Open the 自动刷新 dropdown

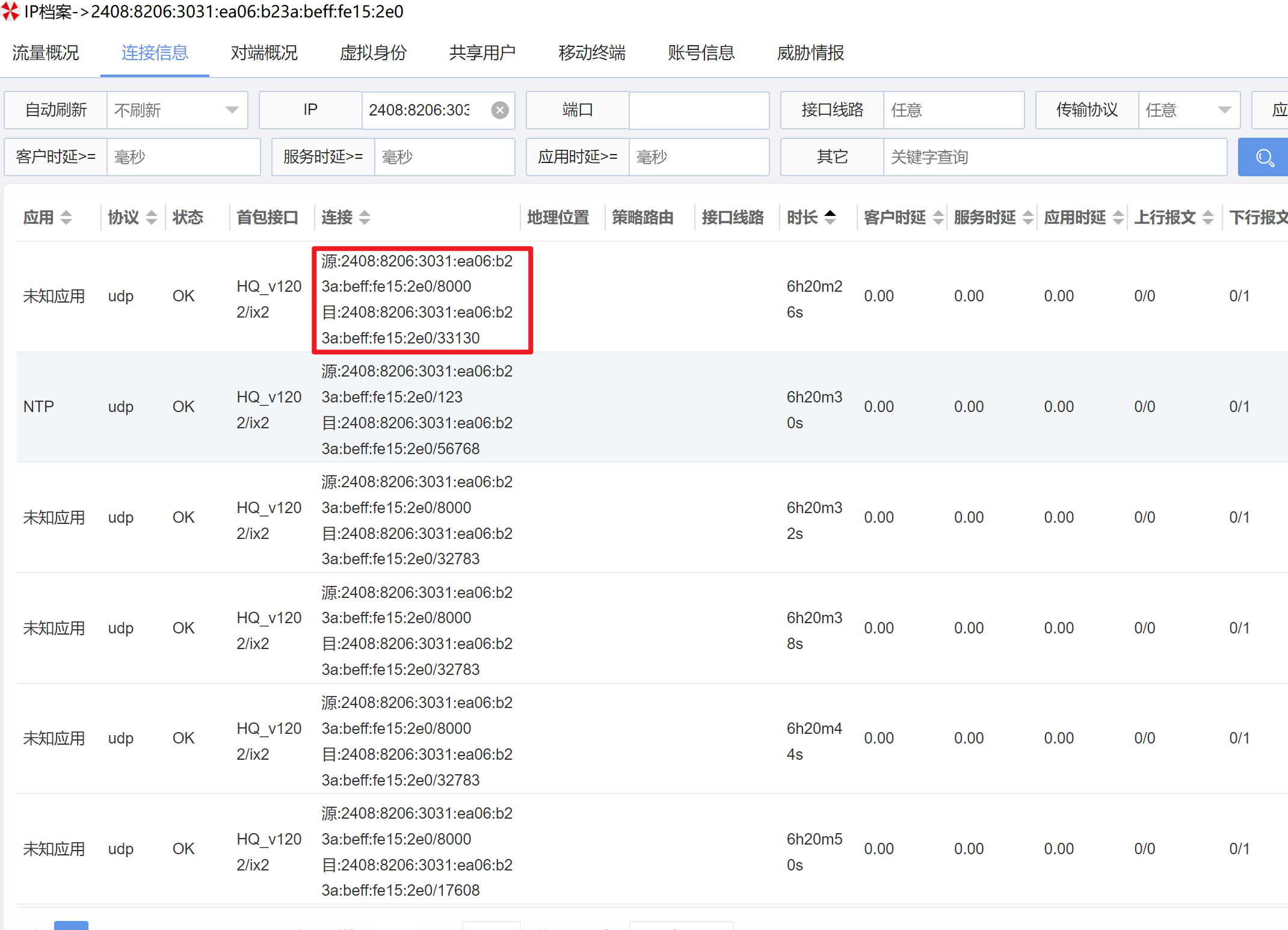point(177,110)
